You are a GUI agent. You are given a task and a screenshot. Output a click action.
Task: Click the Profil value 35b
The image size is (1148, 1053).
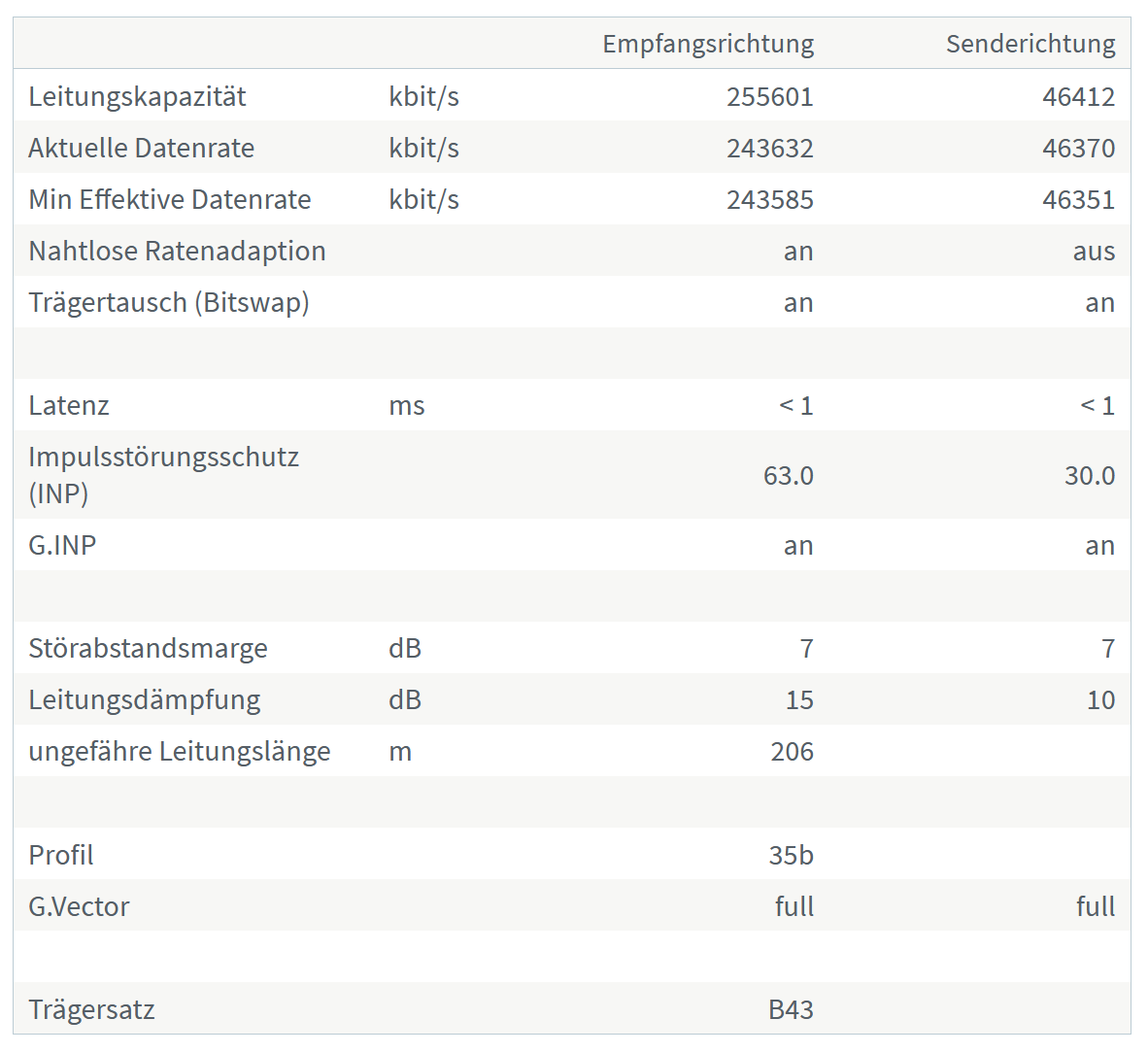[791, 855]
